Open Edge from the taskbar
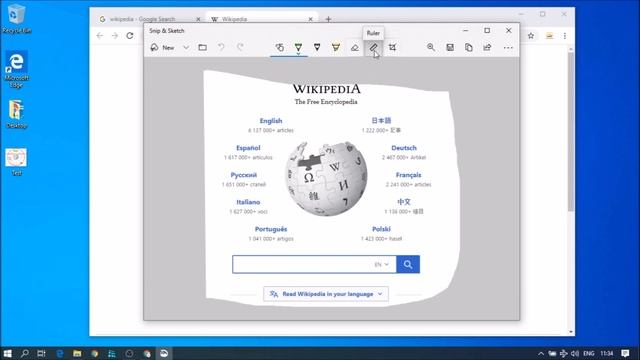 click(x=60, y=353)
